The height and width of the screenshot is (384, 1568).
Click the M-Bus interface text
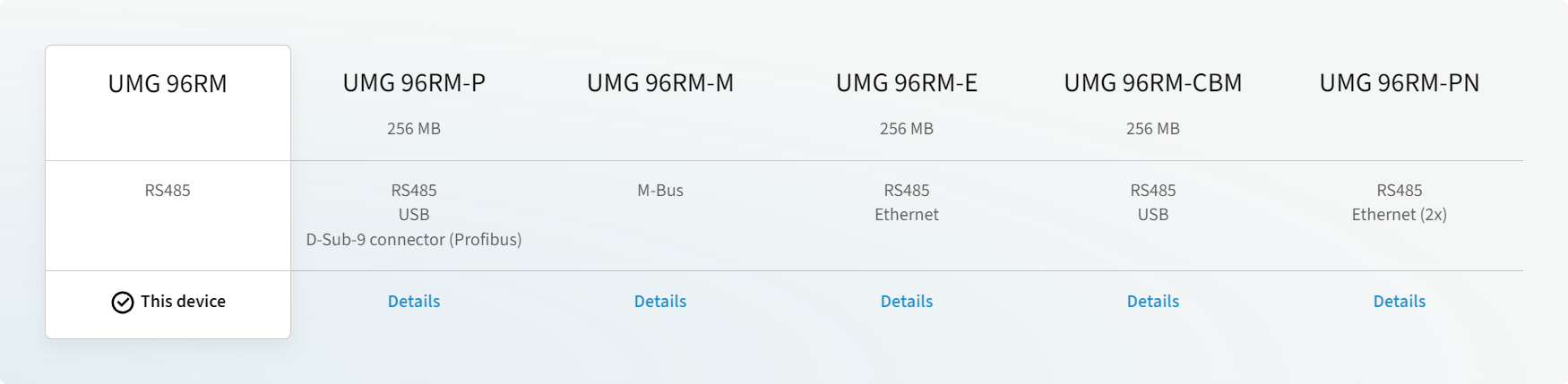click(x=660, y=191)
